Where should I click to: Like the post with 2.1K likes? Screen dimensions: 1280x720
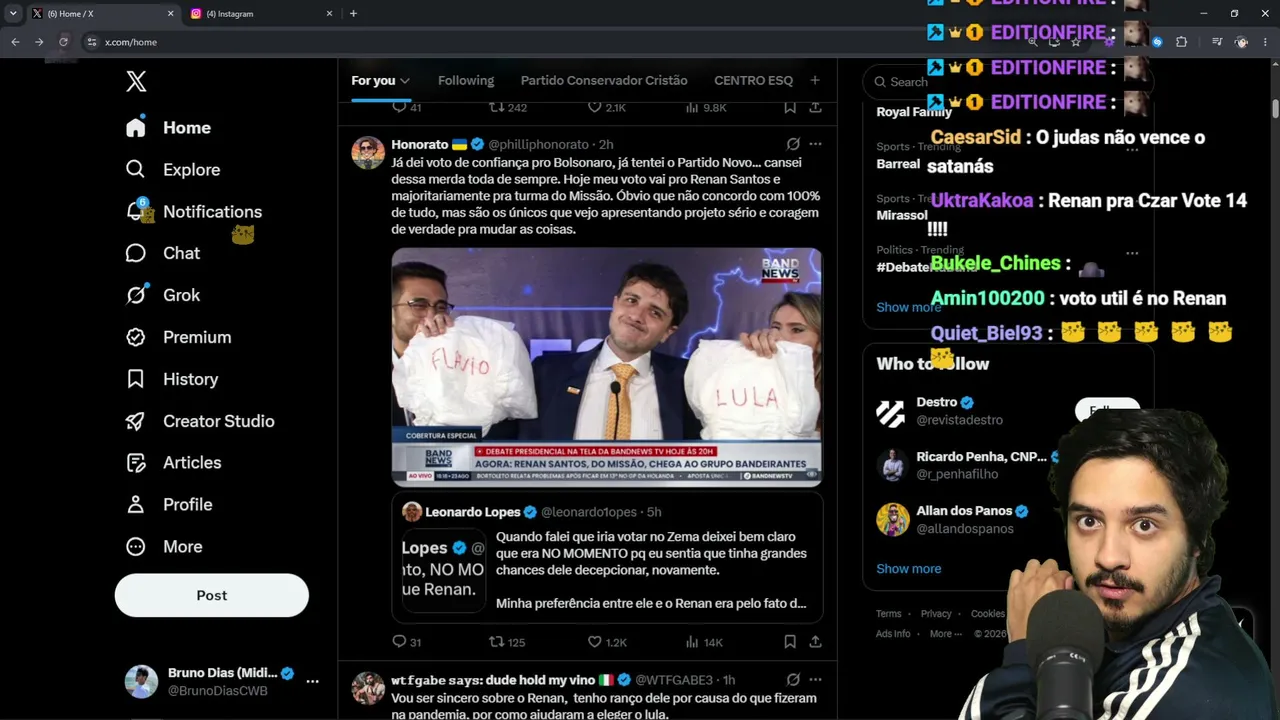point(607,107)
